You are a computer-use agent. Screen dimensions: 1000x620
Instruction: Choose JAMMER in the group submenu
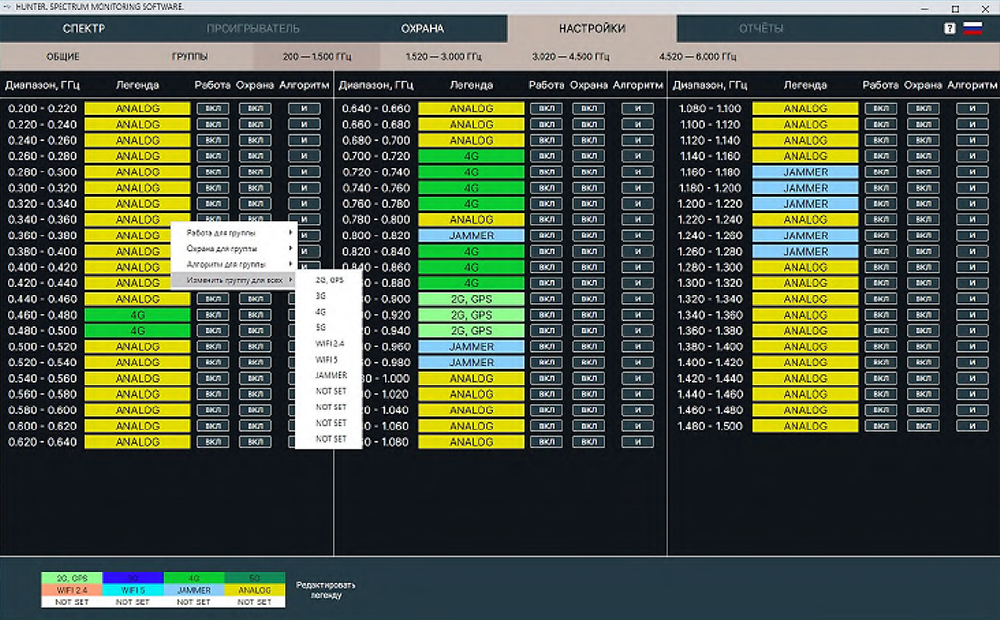point(330,375)
